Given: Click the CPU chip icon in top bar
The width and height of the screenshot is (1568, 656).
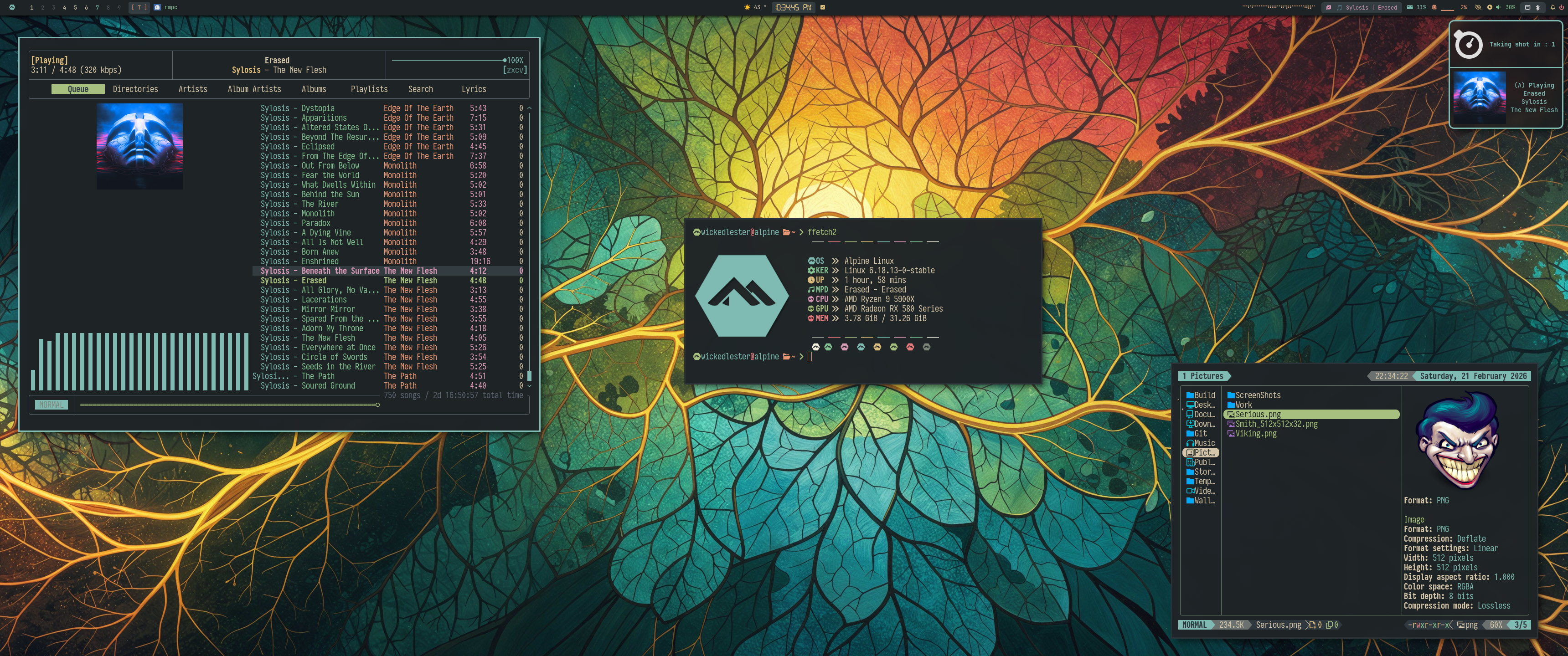Looking at the screenshot, I should click(1434, 7).
